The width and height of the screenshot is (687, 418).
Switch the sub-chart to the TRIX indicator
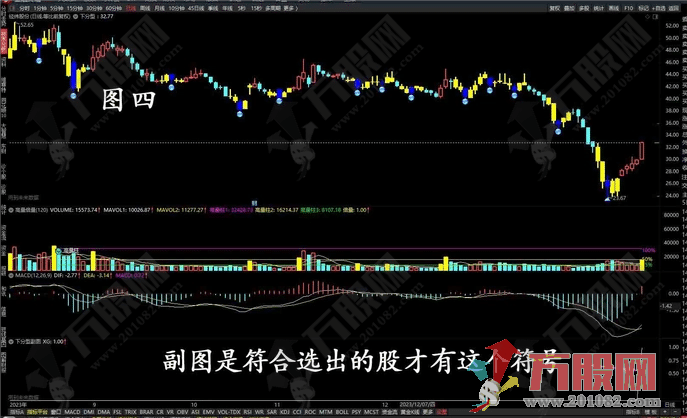(131, 412)
